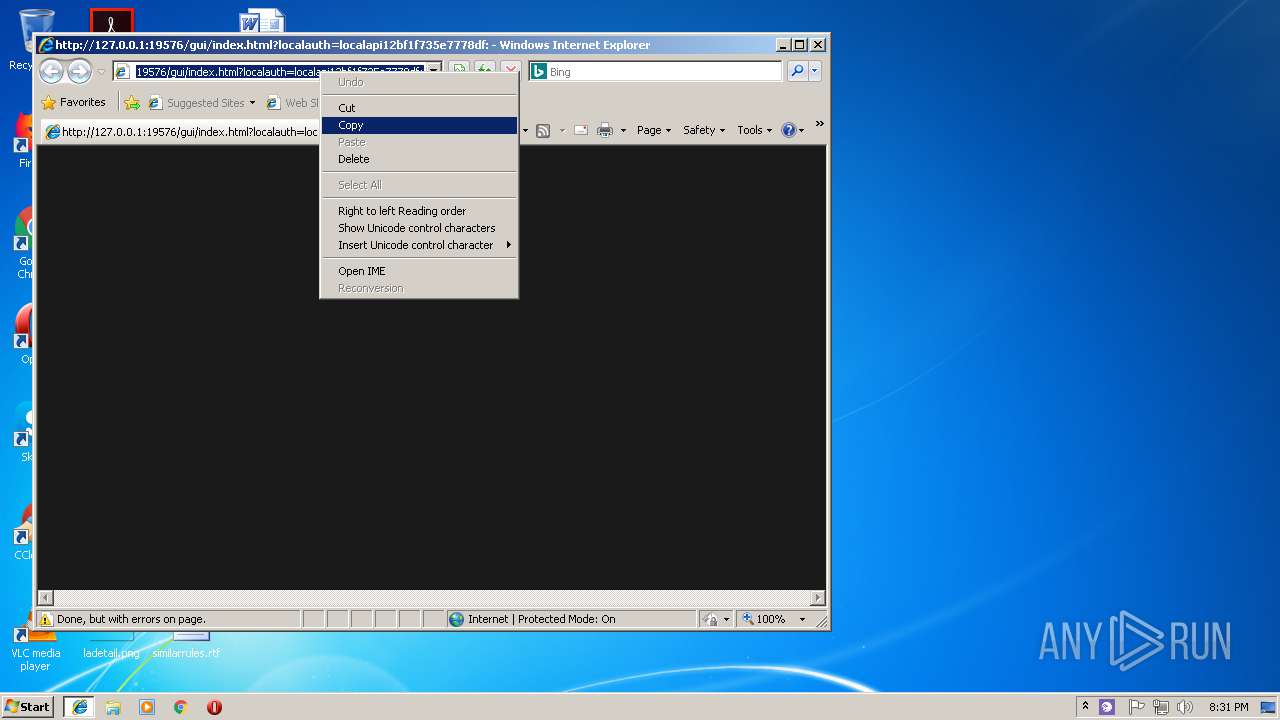This screenshot has height=720, width=1280.
Task: Show more command bar items chevron
Action: [x=819, y=124]
